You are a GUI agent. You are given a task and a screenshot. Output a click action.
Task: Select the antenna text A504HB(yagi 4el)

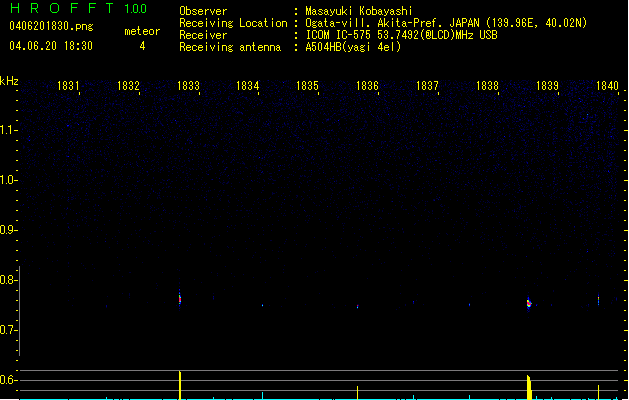coord(353,47)
